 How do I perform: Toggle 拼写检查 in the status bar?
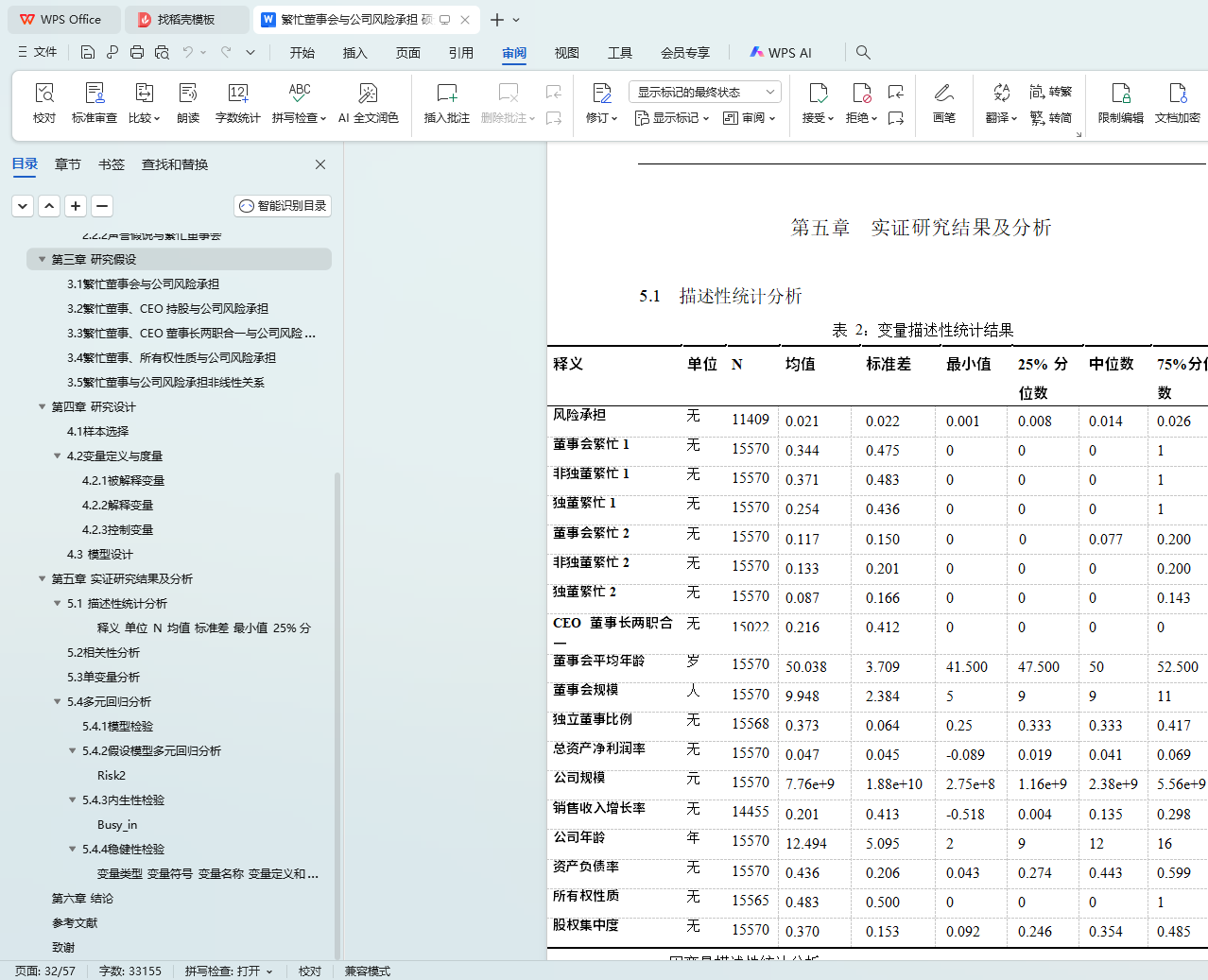229,971
